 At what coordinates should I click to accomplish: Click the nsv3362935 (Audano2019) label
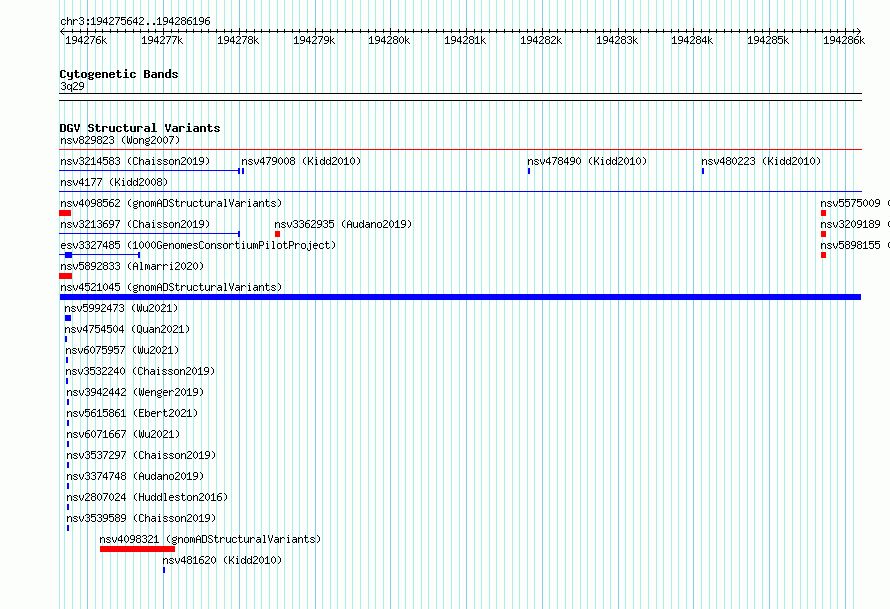coord(343,224)
